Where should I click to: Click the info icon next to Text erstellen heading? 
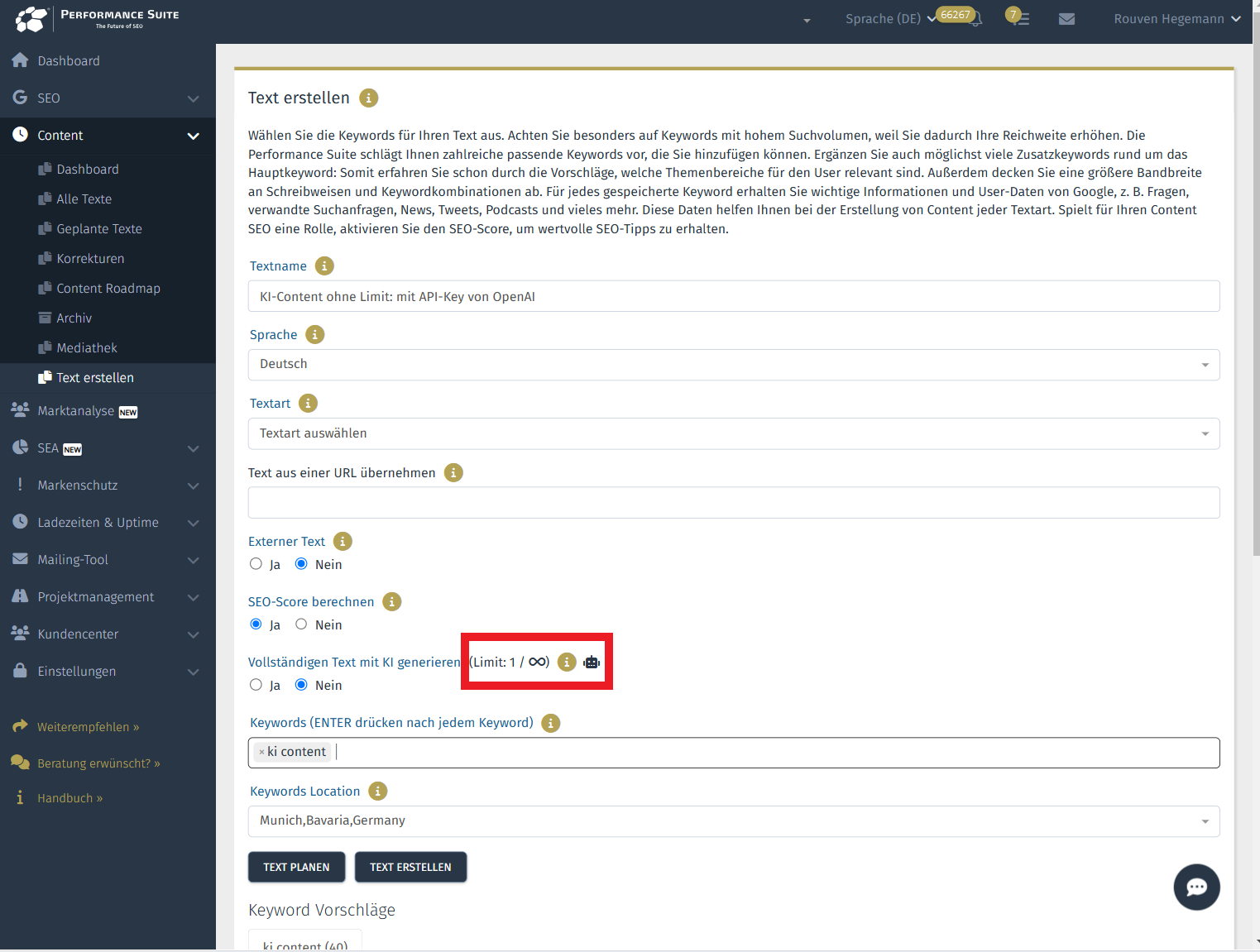point(369,98)
